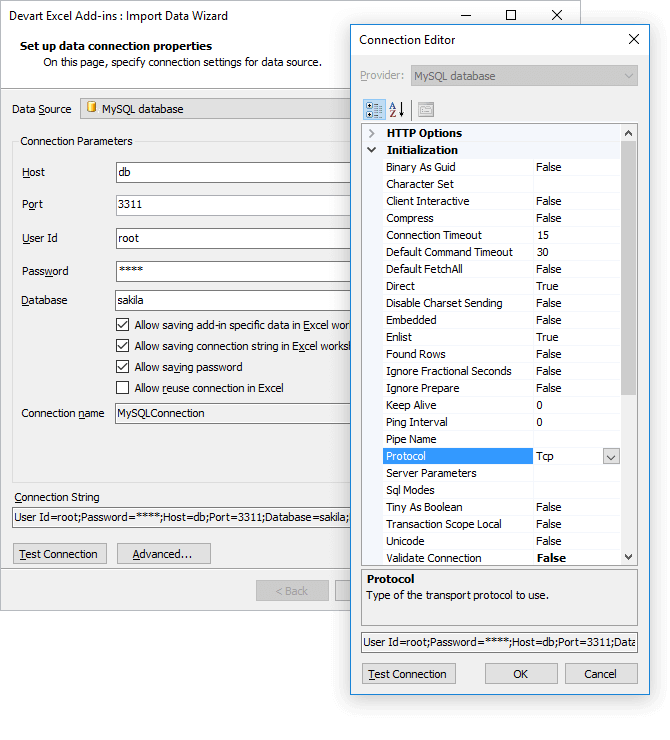Select the highlighted Protocol property
This screenshot has height=740, width=670.
[x=458, y=456]
